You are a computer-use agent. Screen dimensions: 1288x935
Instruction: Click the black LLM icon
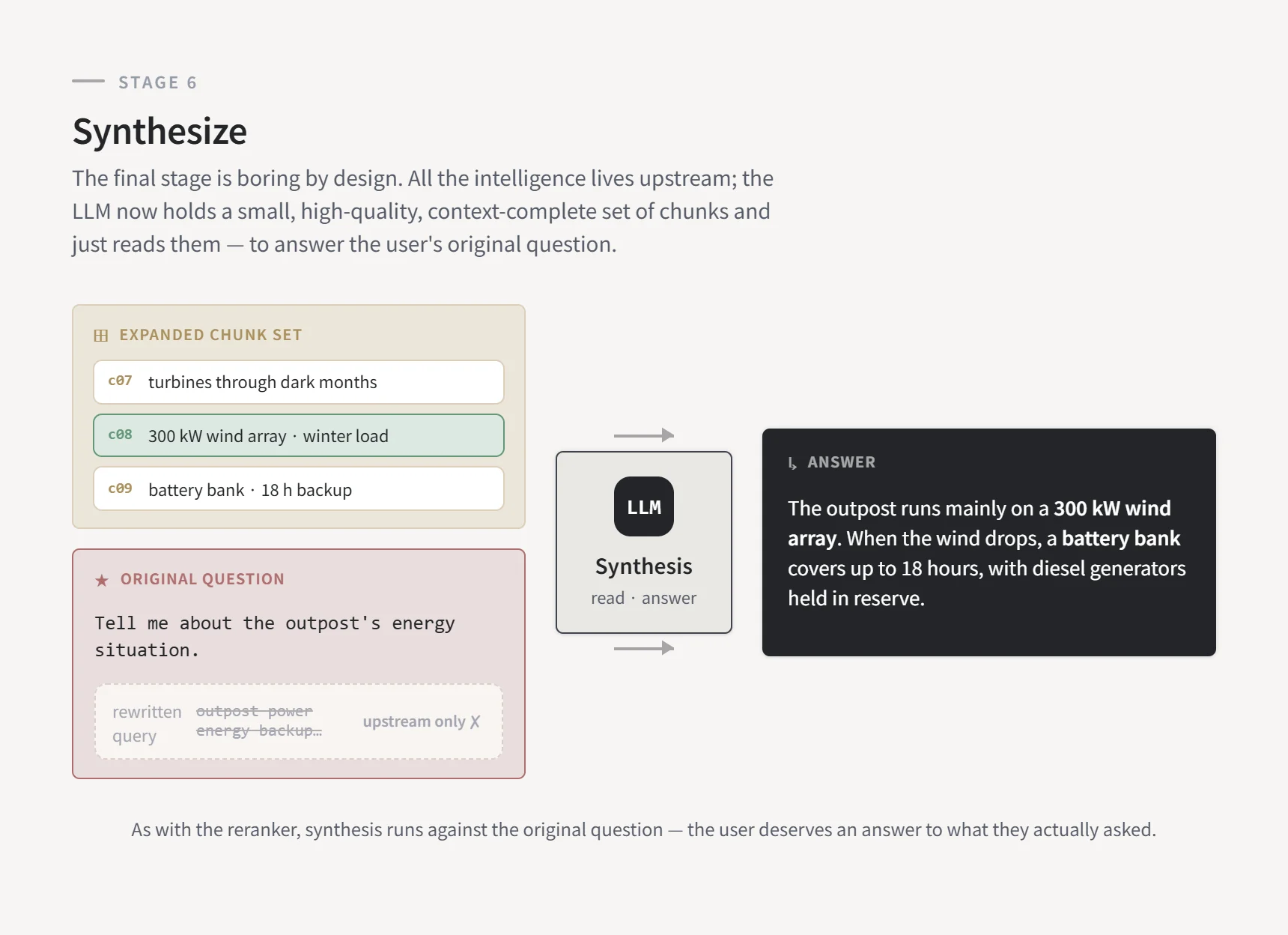644,506
